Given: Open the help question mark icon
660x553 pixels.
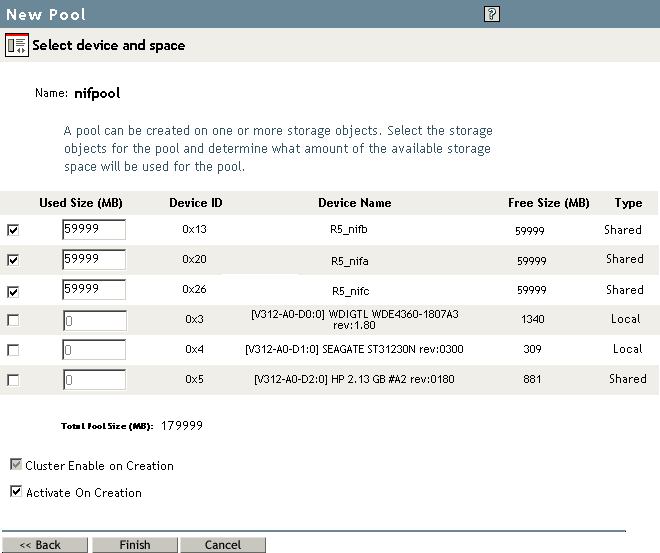Looking at the screenshot, I should coord(492,14).
